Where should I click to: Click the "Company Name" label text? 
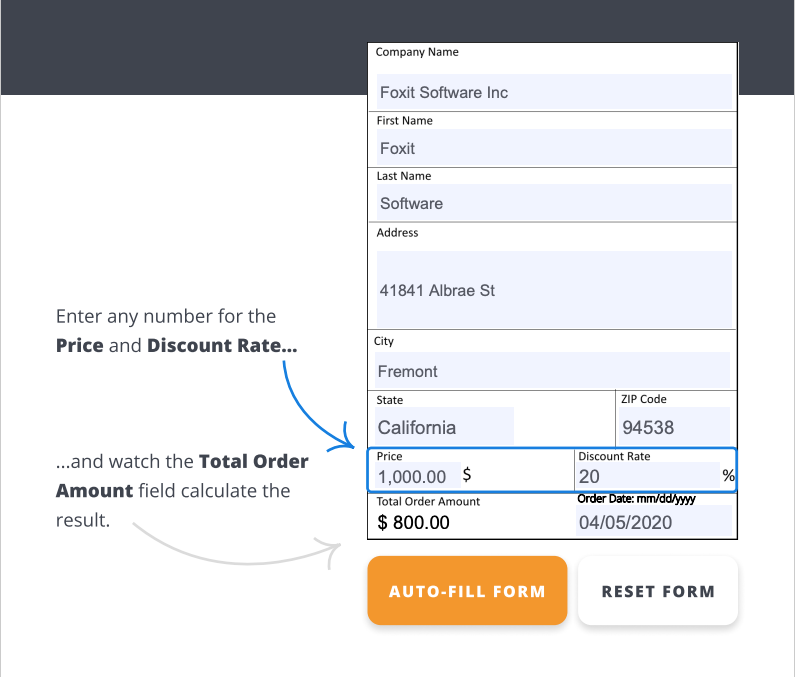(x=417, y=52)
